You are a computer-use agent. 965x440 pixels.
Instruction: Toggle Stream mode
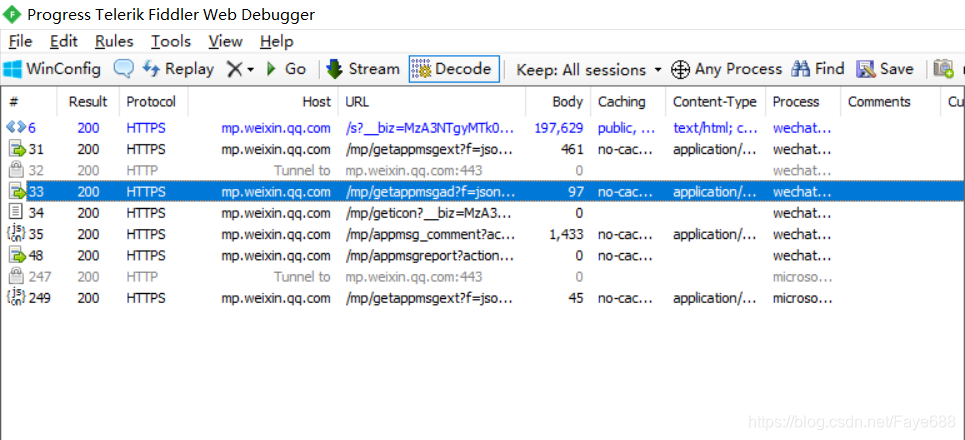362,69
